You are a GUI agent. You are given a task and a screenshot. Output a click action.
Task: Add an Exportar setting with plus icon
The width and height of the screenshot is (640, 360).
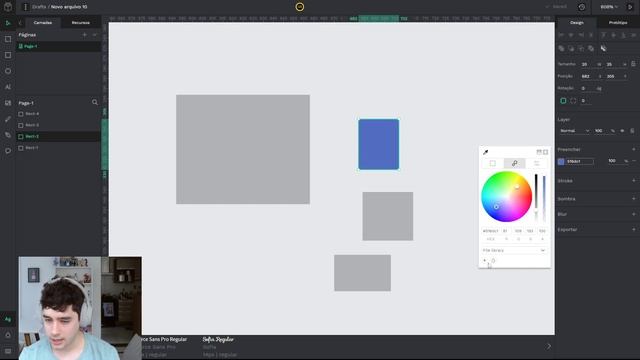tap(634, 229)
